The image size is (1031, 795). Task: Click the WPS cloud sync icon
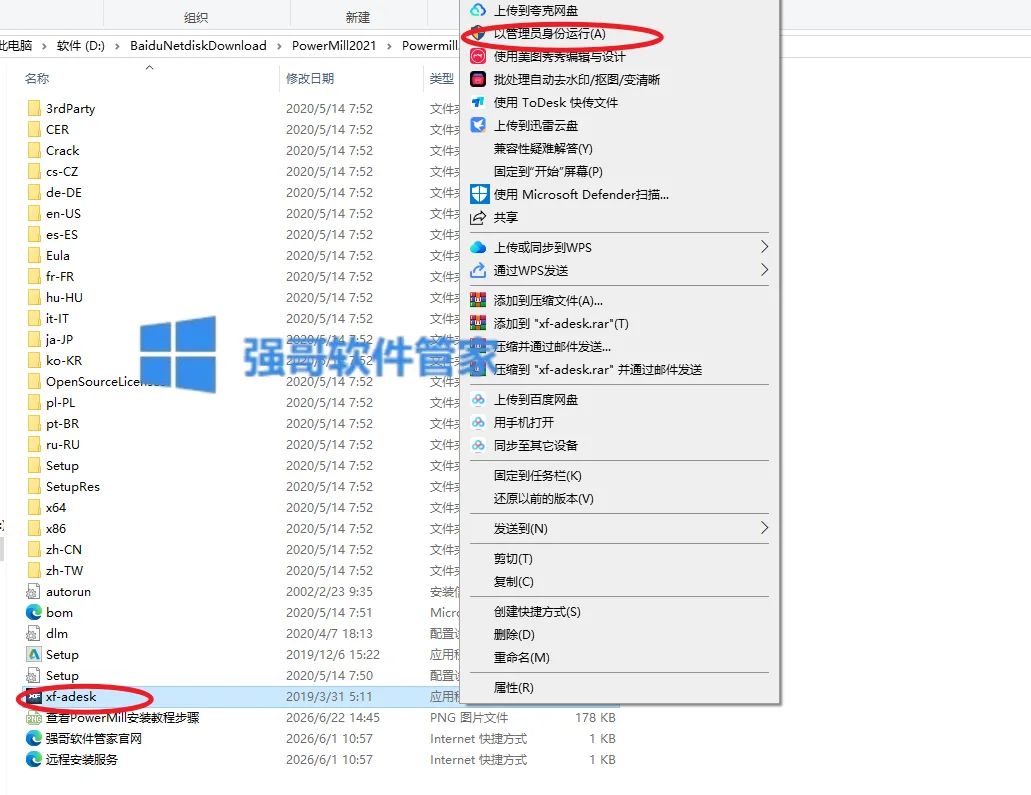coord(478,247)
